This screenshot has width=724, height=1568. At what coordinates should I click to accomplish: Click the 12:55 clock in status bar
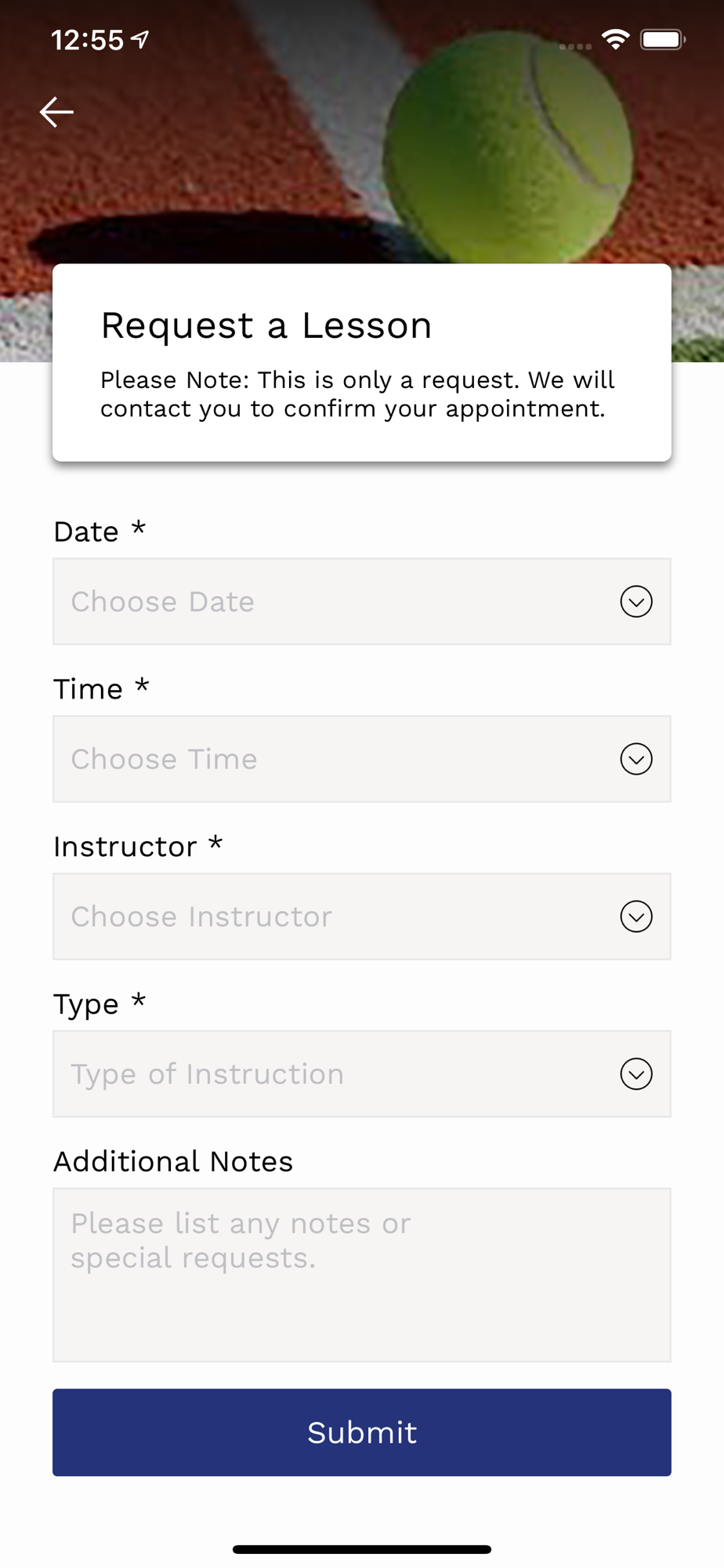87,40
